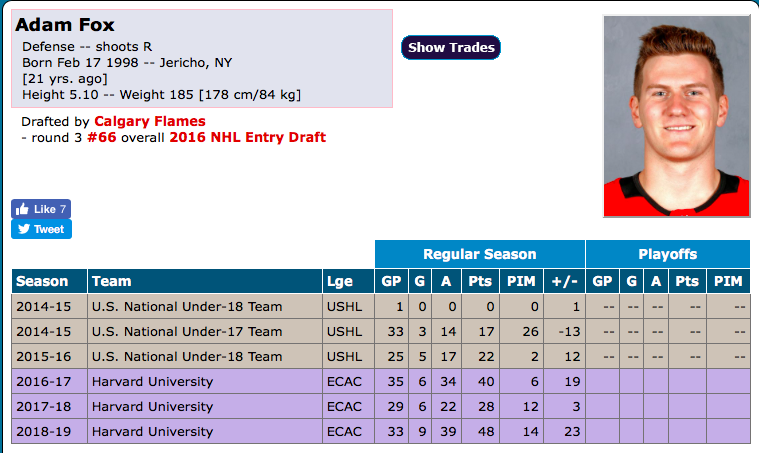Select the Regular Season header tab
This screenshot has height=453, width=759.
click(x=480, y=254)
